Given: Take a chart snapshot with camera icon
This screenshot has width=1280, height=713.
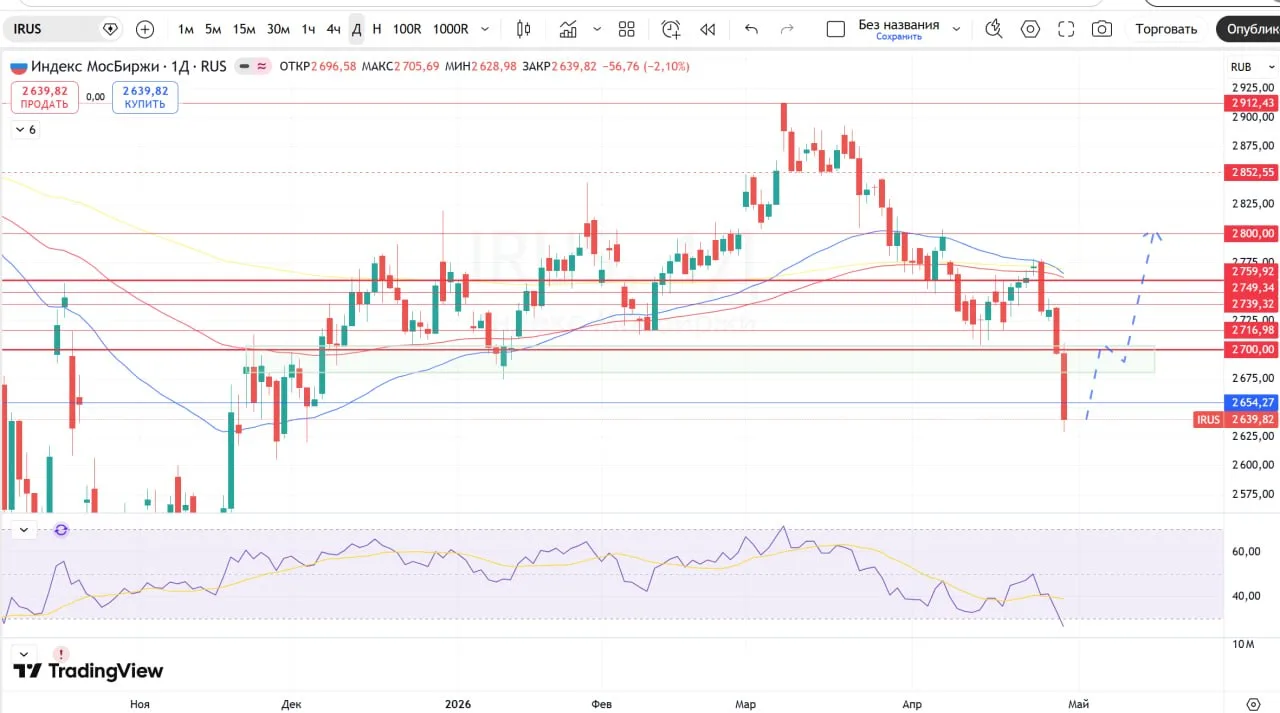Looking at the screenshot, I should coord(1102,29).
